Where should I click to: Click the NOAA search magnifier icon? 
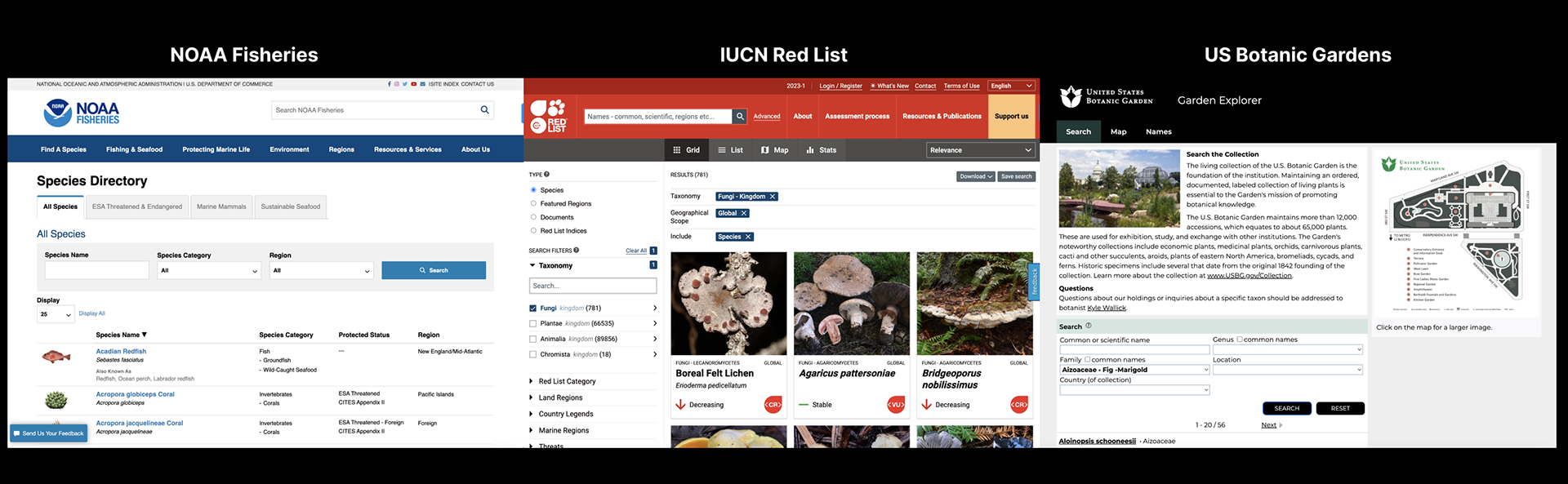[x=485, y=109]
